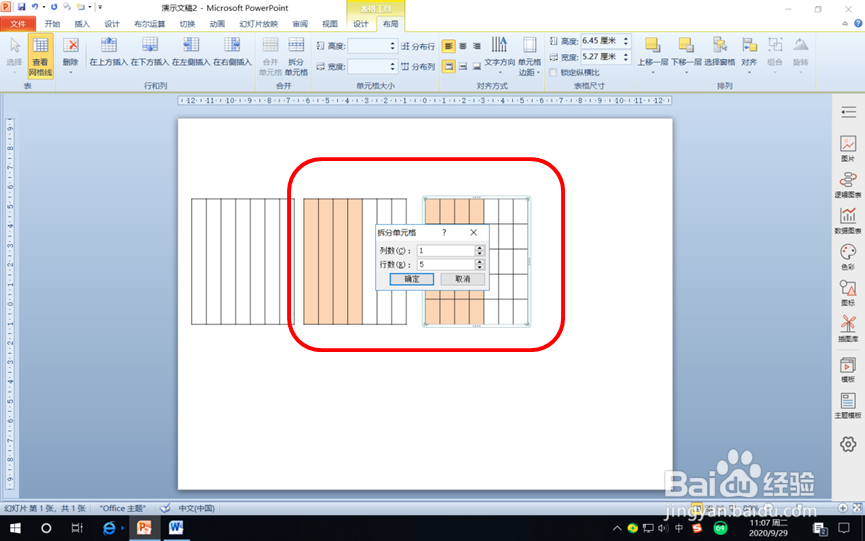Open the File (文件) tab
The height and width of the screenshot is (541, 865).
click(18, 24)
